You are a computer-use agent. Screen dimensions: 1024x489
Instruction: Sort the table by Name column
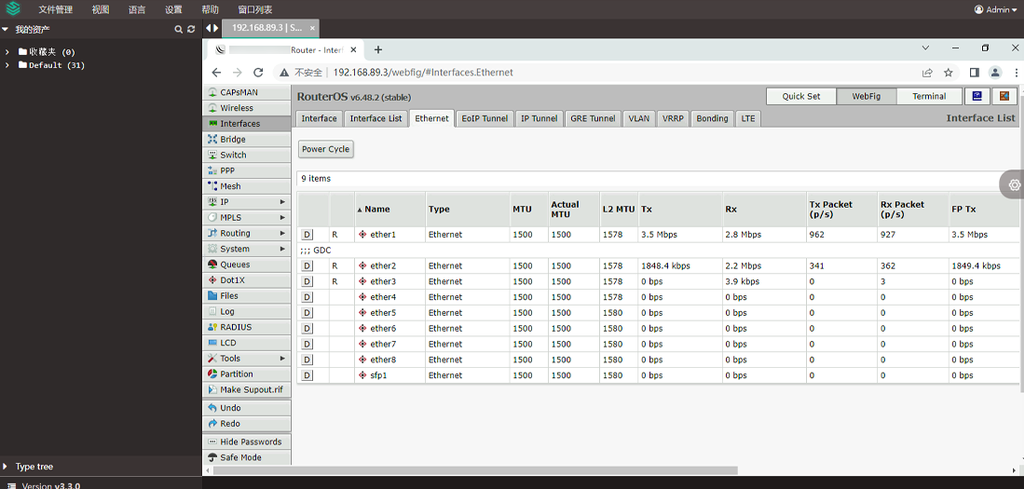click(x=390, y=209)
